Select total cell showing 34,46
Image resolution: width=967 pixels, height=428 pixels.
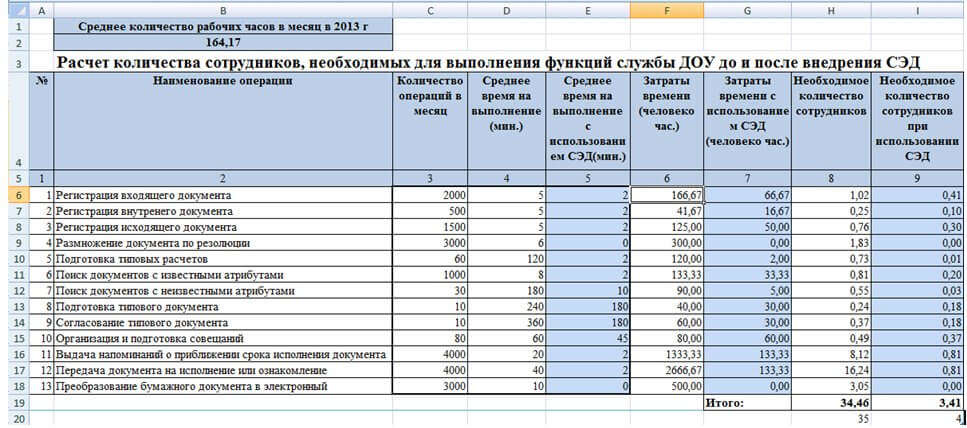coord(831,402)
